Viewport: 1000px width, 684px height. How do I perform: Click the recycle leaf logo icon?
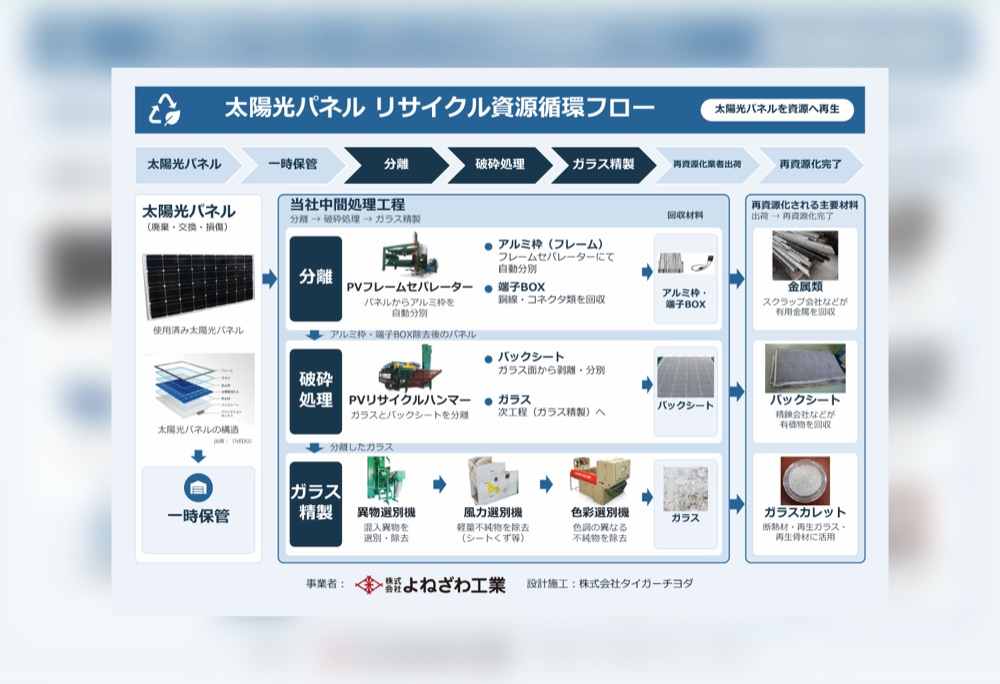point(165,110)
